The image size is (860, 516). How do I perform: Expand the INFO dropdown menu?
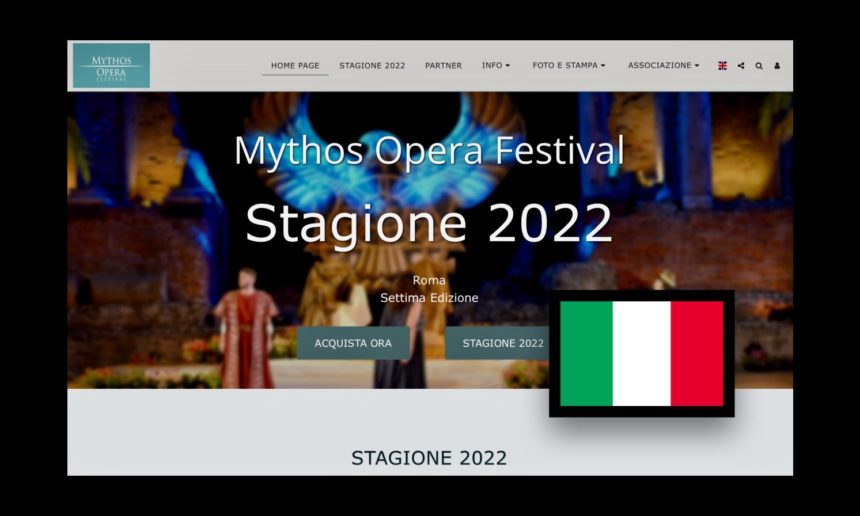[x=496, y=65]
